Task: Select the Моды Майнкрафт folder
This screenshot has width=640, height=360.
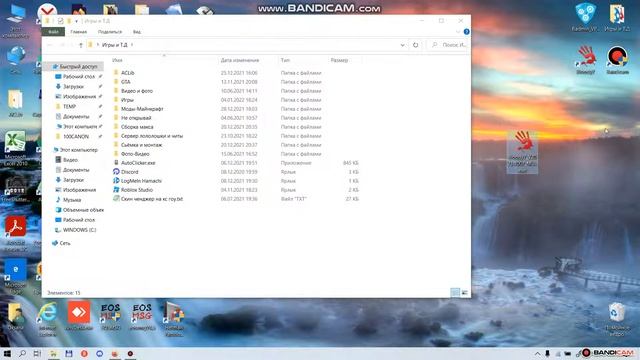Action: (x=142, y=109)
